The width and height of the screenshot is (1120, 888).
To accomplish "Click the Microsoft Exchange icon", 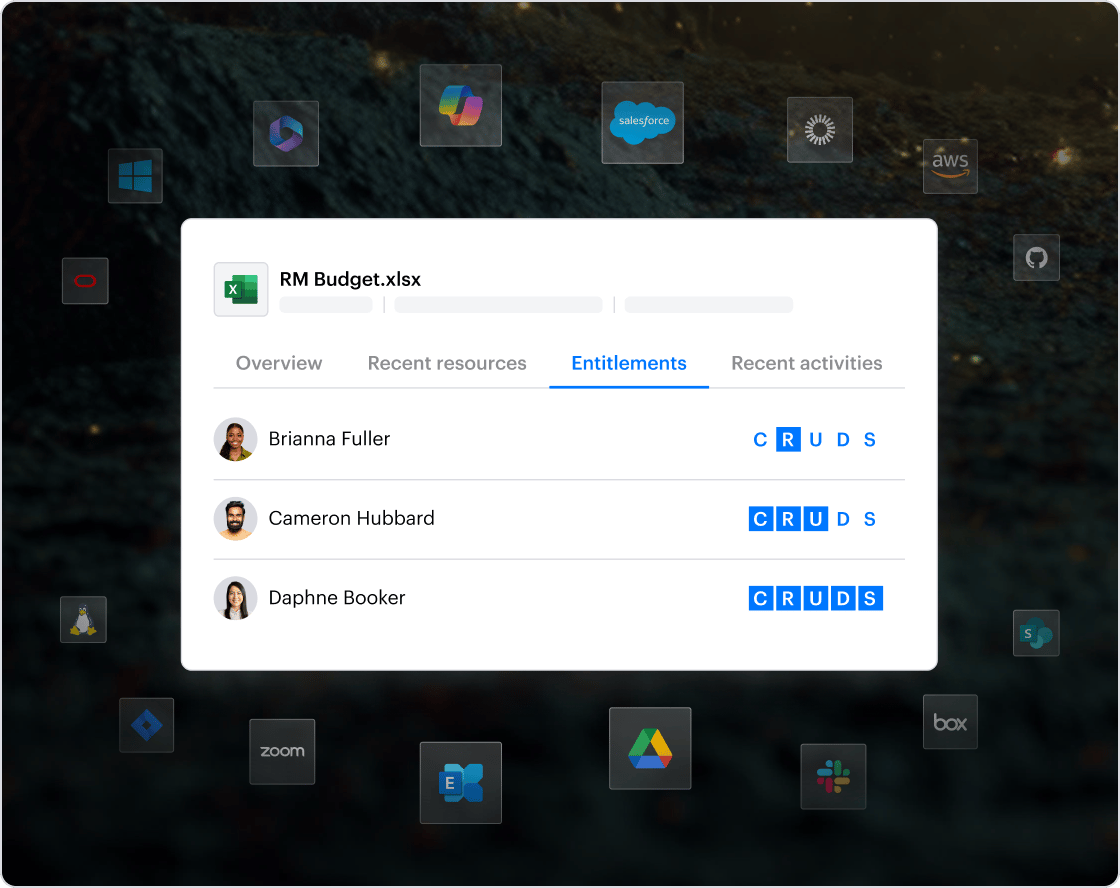I will pos(460,783).
